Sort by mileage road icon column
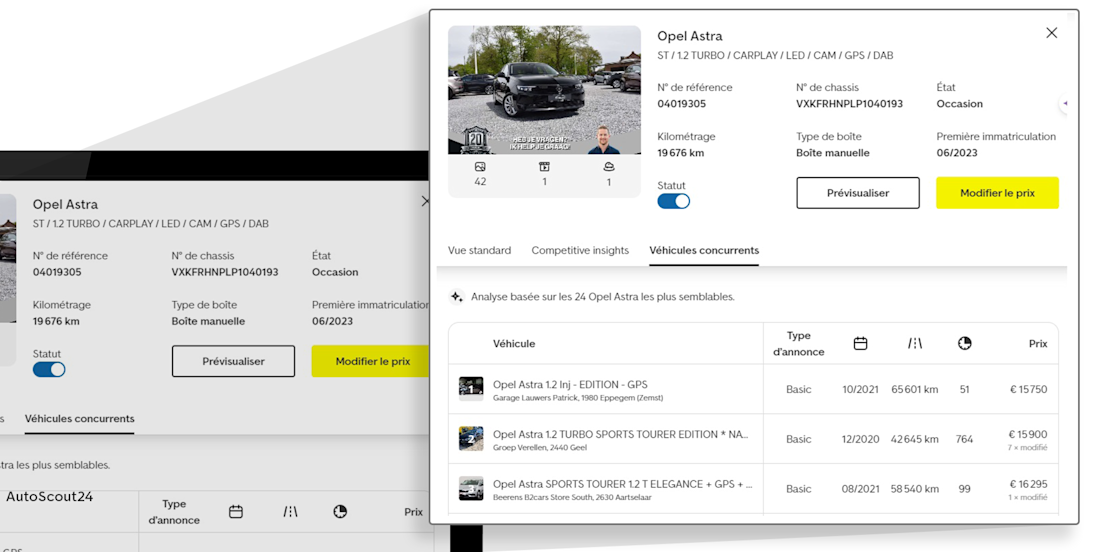 (x=915, y=344)
